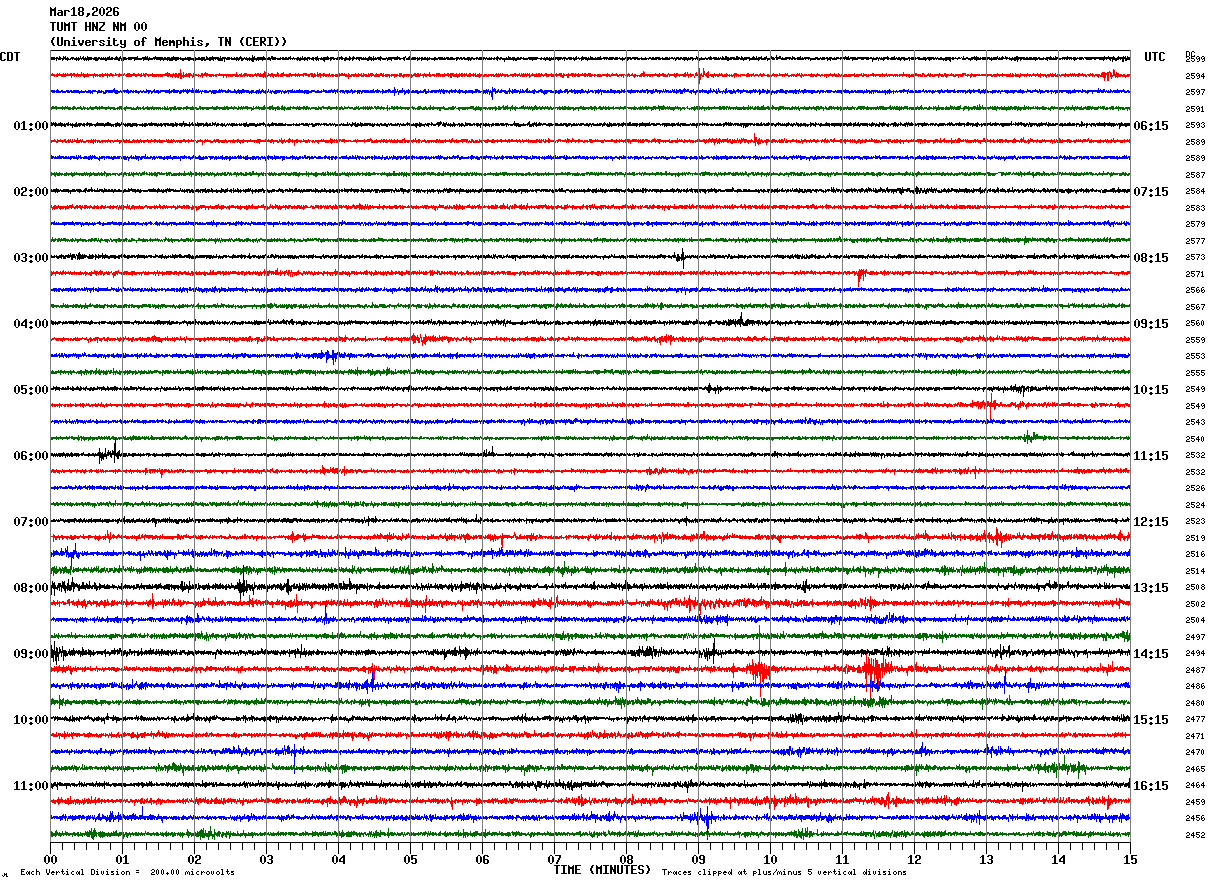Select DC offset value 2577

tap(1195, 241)
